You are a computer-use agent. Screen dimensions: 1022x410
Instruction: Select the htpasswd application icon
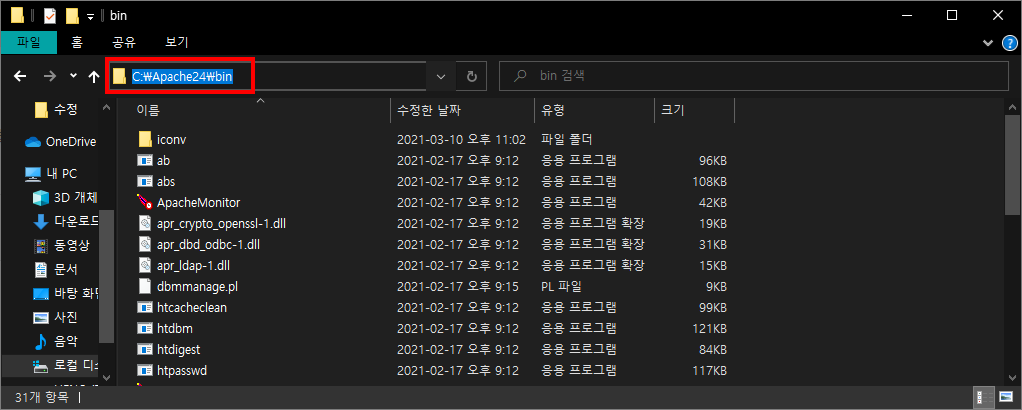[x=145, y=370]
